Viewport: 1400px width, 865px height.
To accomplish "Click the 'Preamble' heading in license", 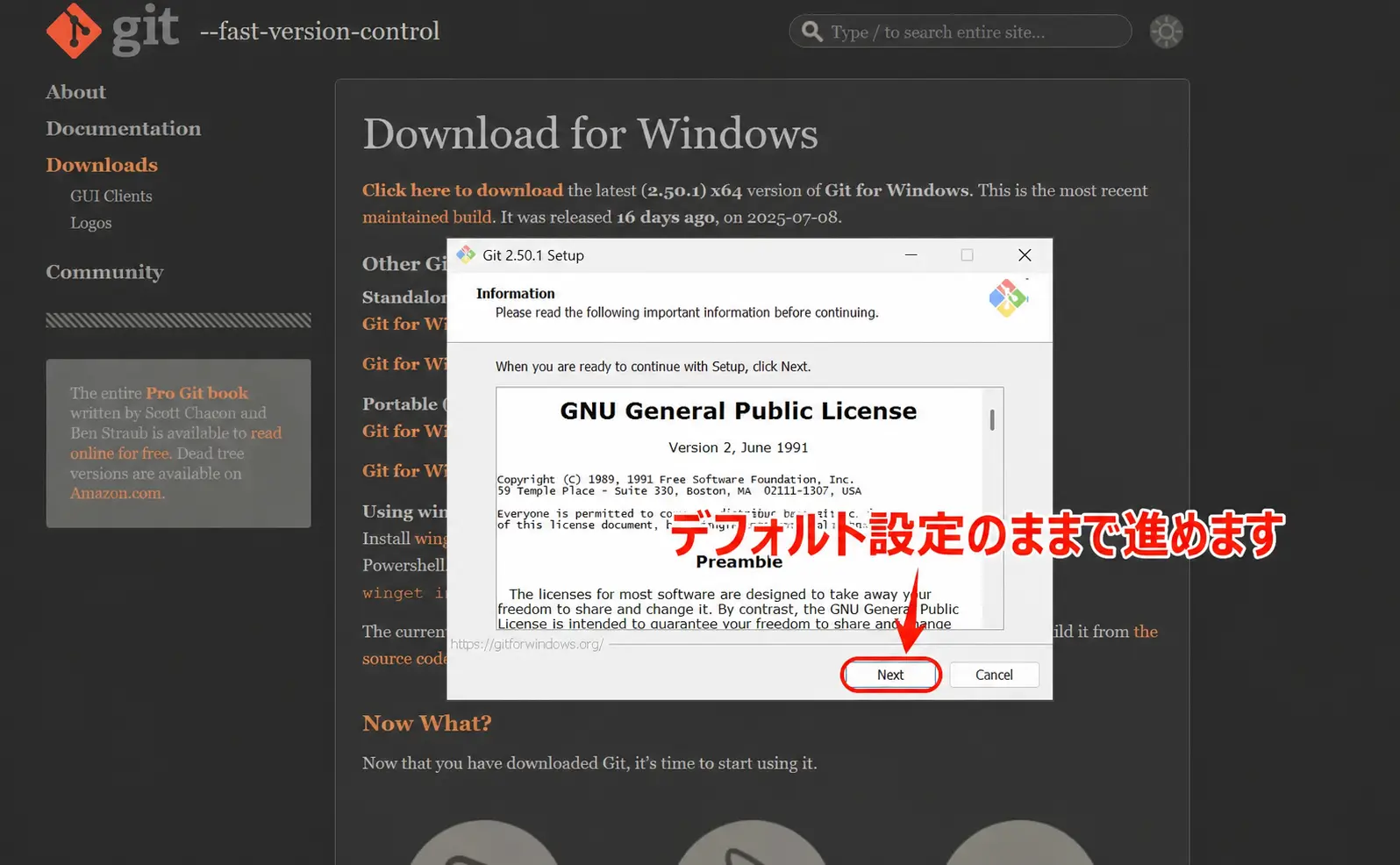I will (739, 562).
